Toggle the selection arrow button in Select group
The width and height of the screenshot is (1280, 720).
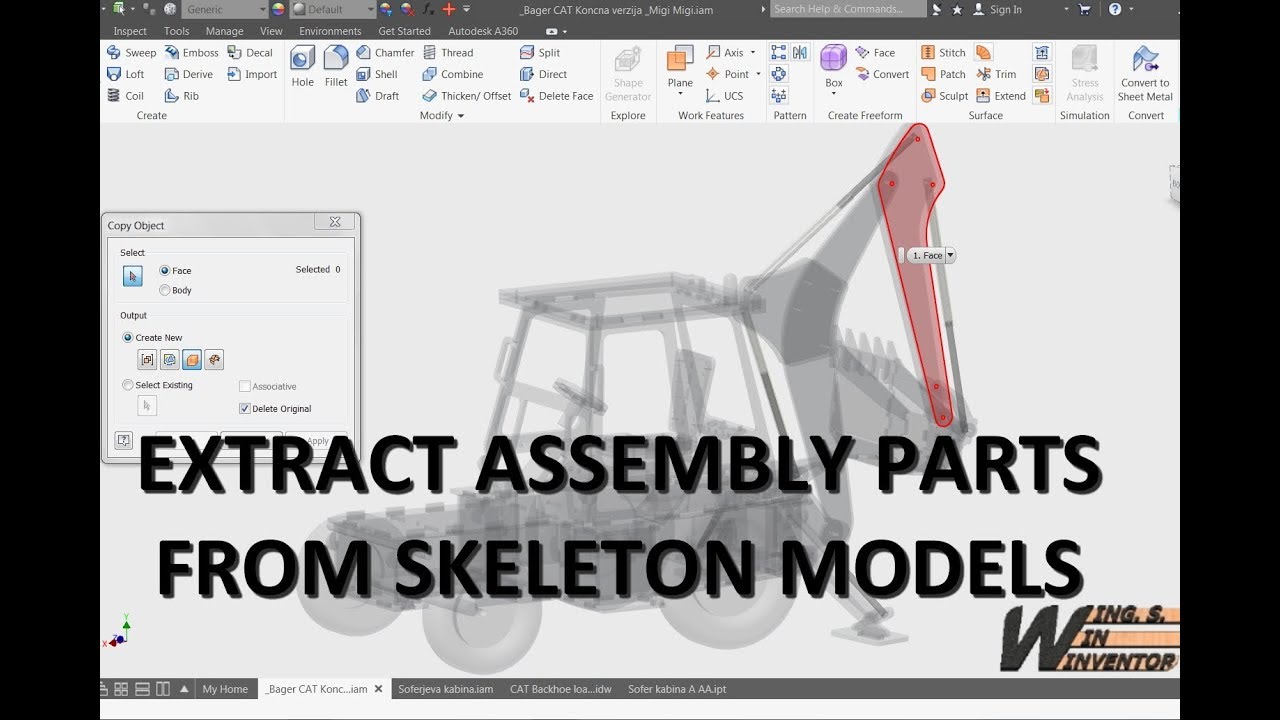click(133, 277)
